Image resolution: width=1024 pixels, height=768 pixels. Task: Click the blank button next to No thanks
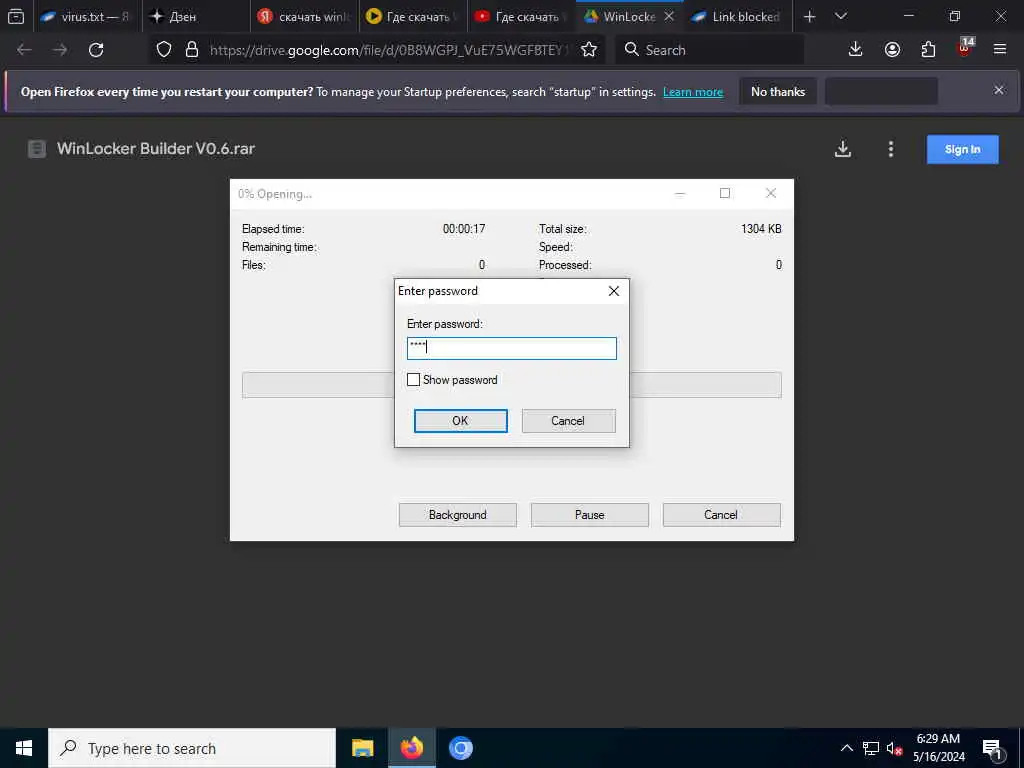[x=881, y=91]
